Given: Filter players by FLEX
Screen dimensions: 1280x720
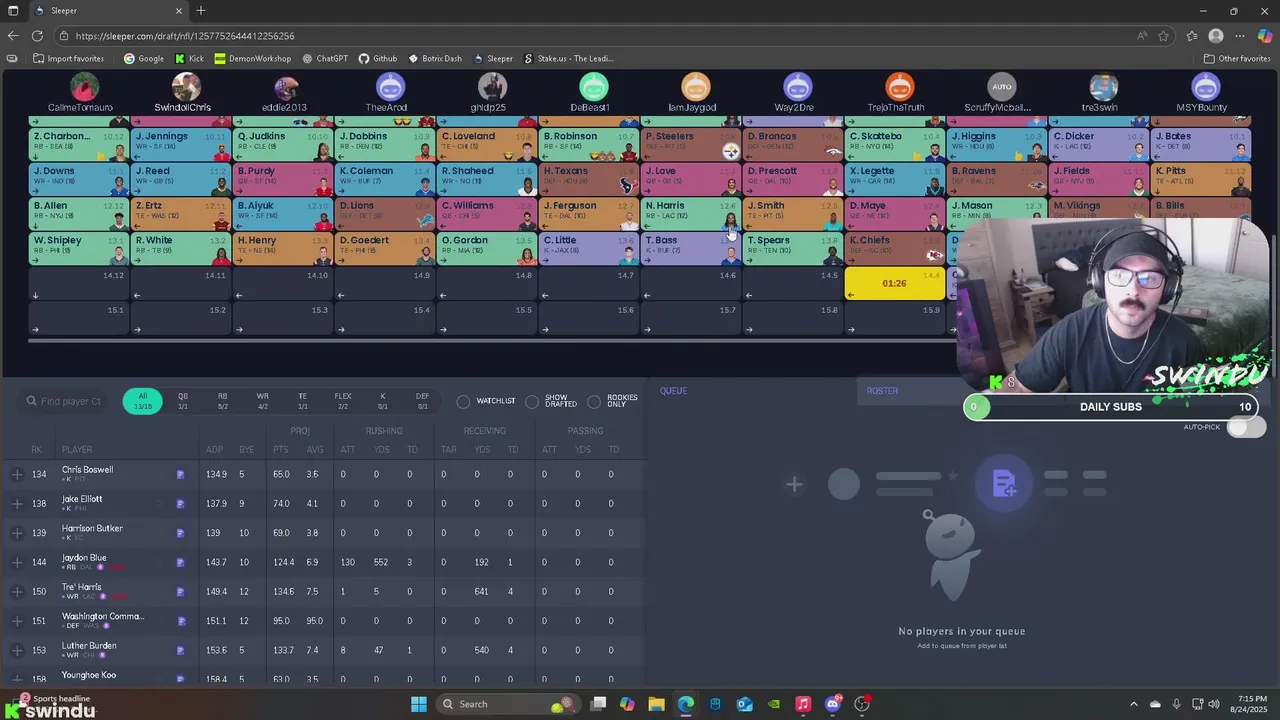Looking at the screenshot, I should 343,401.
